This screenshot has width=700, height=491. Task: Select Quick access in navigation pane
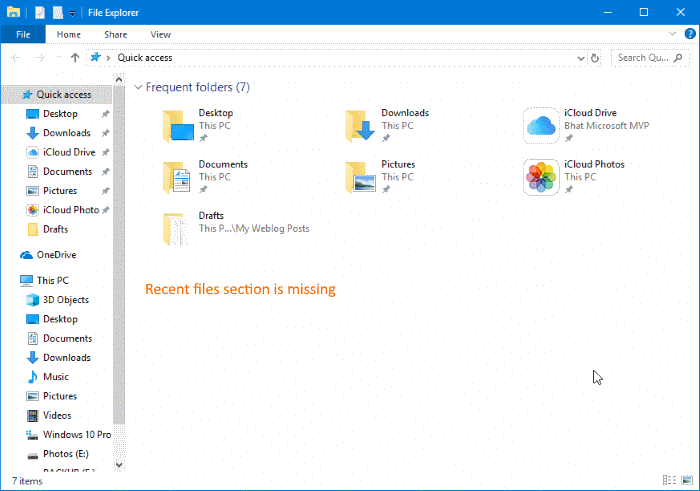57,95
